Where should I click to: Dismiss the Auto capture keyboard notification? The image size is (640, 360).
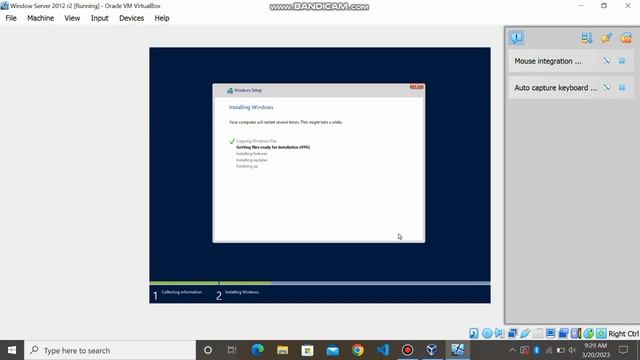pyautogui.click(x=622, y=87)
